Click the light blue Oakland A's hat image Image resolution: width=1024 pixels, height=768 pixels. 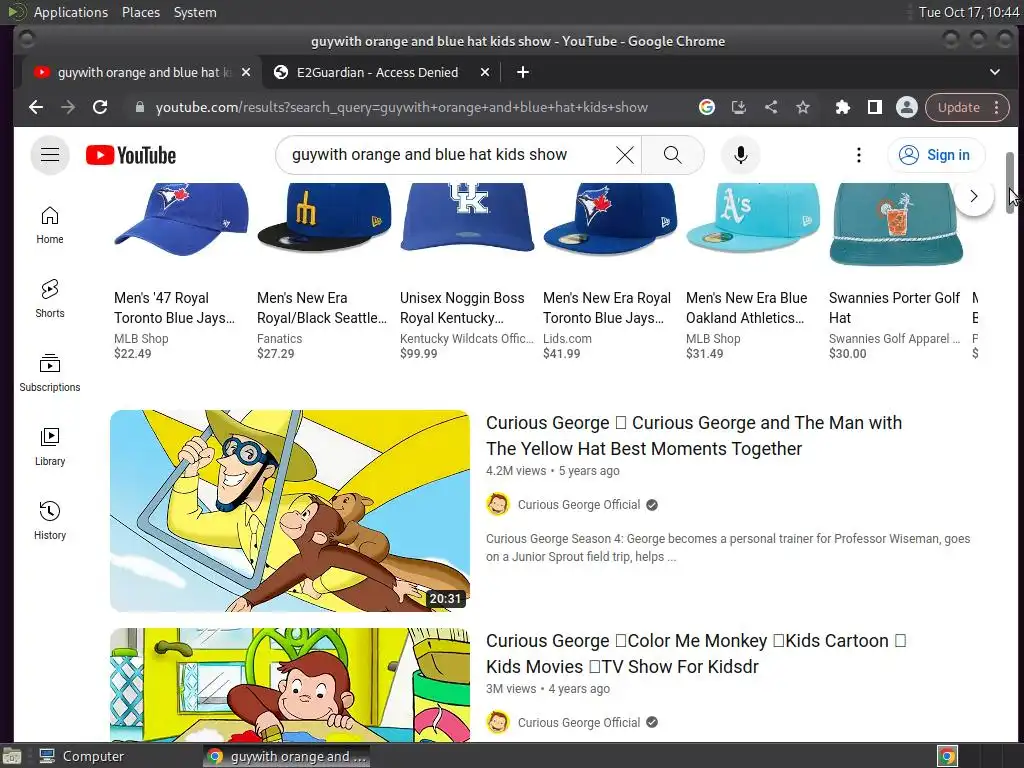753,217
